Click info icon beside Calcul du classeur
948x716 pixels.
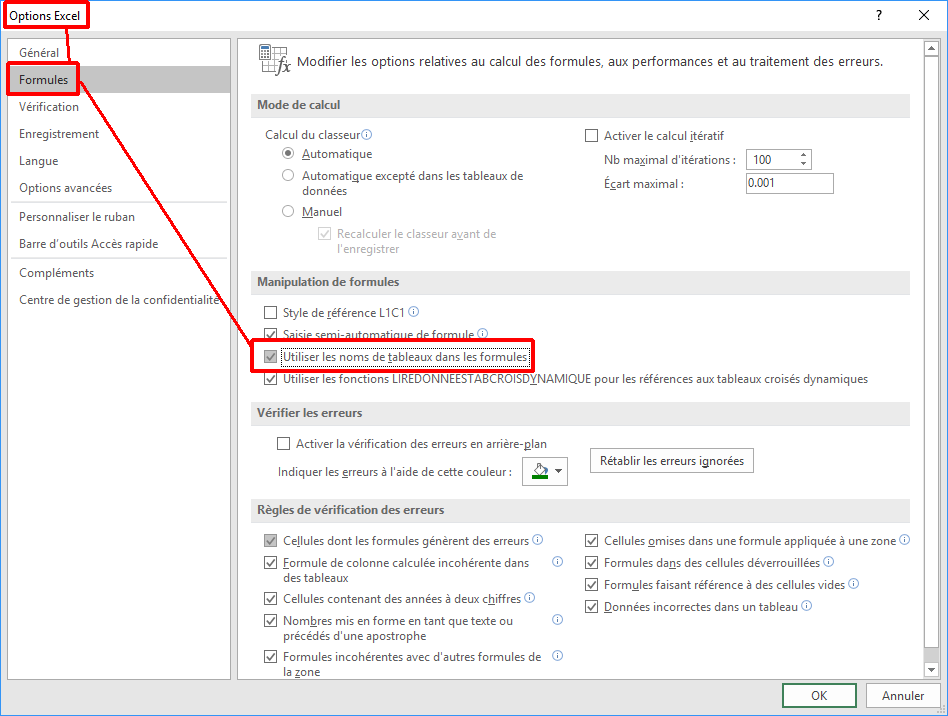click(366, 134)
